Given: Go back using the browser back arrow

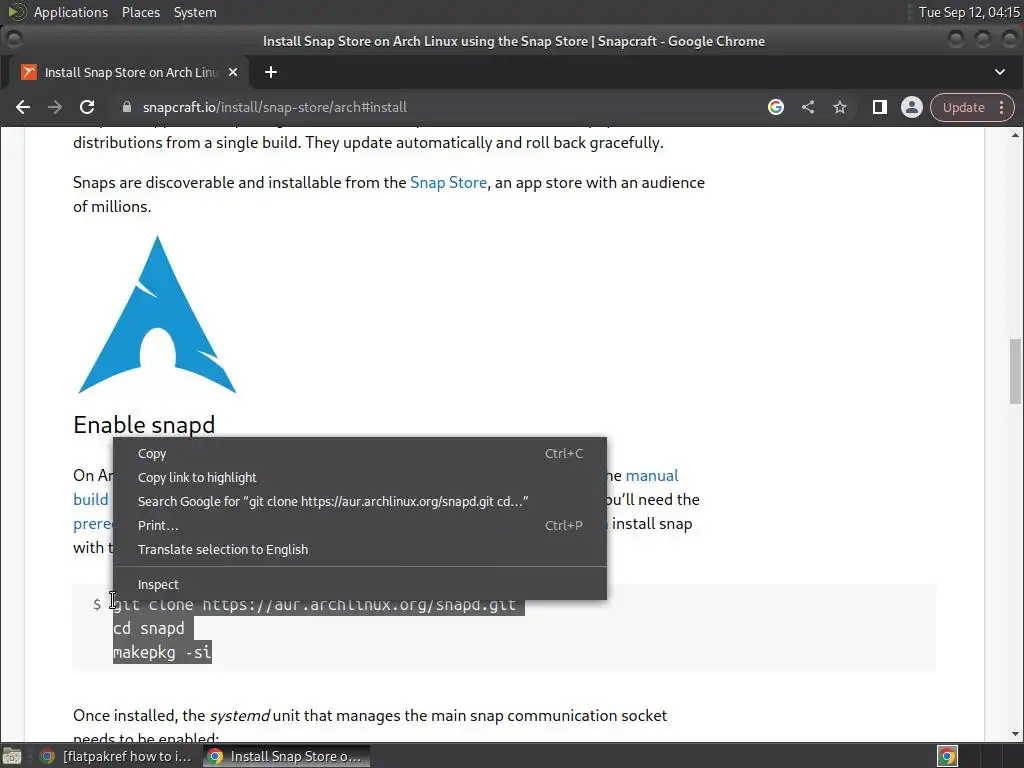Looking at the screenshot, I should pyautogui.click(x=23, y=107).
